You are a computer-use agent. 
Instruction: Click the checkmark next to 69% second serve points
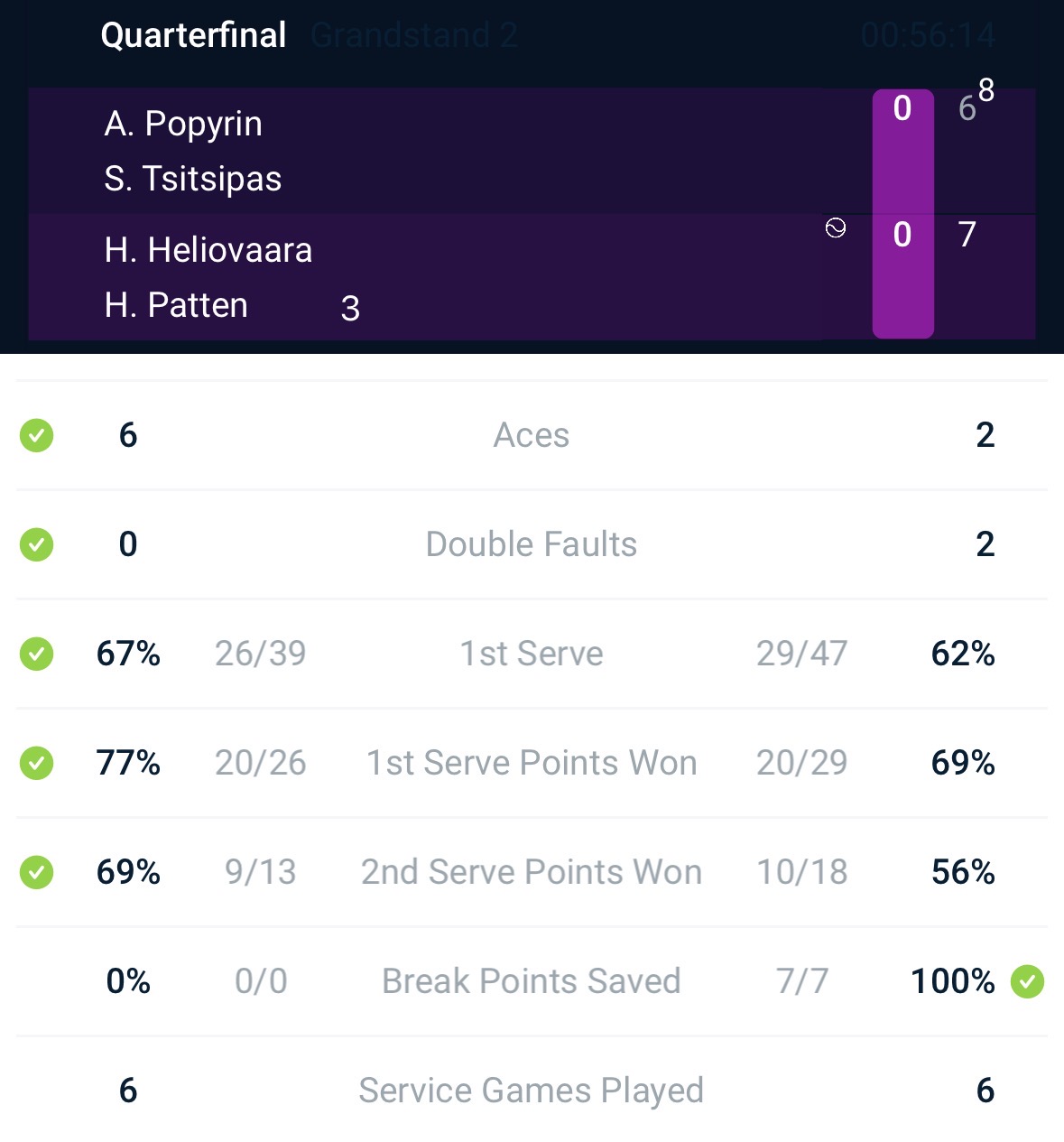coord(37,872)
